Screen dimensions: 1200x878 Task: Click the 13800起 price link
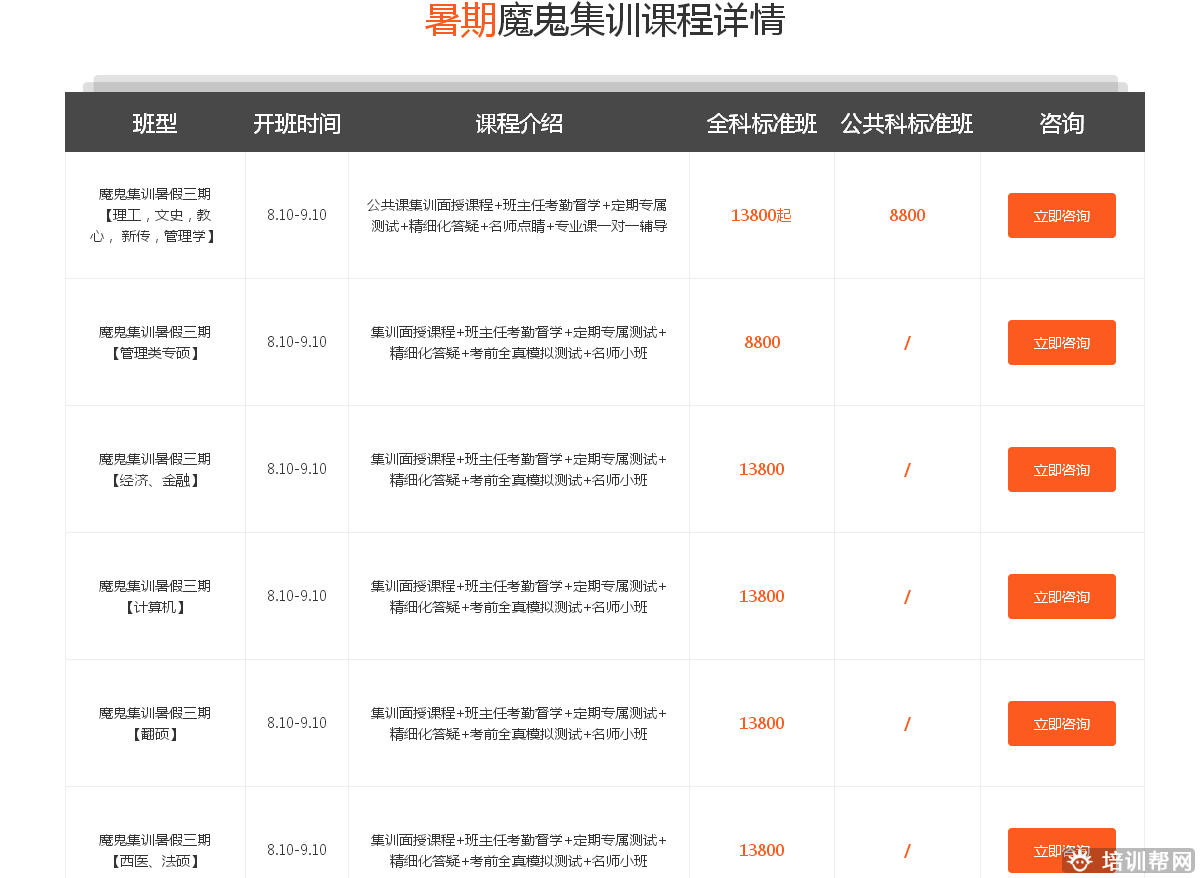pyautogui.click(x=762, y=215)
